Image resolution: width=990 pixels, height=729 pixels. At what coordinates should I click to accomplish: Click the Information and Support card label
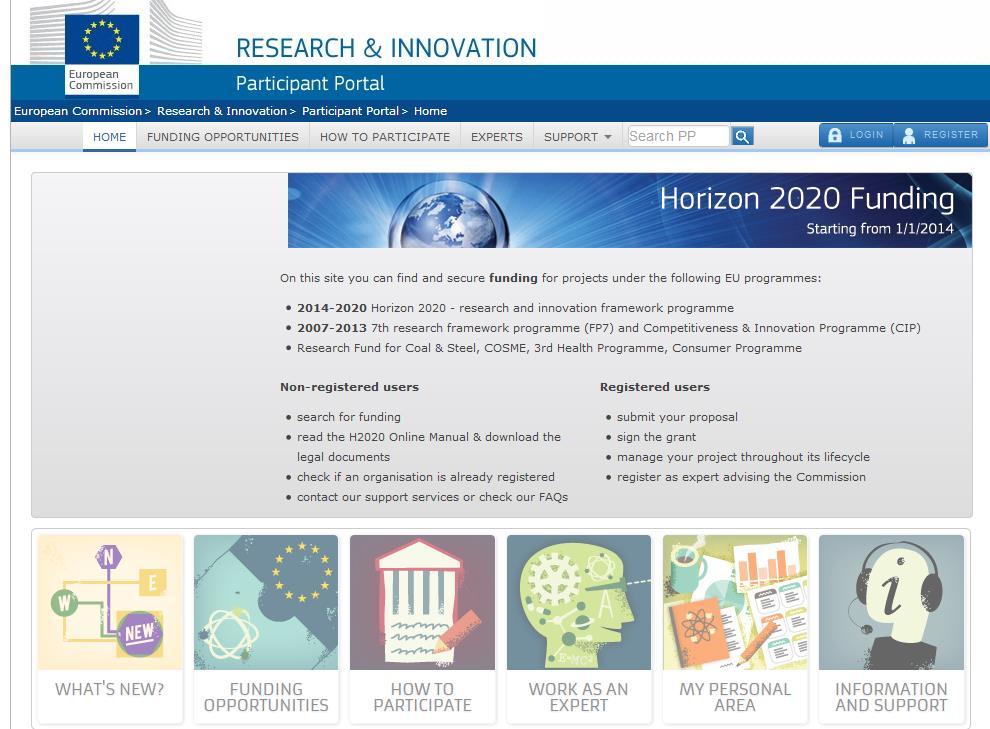(891, 697)
